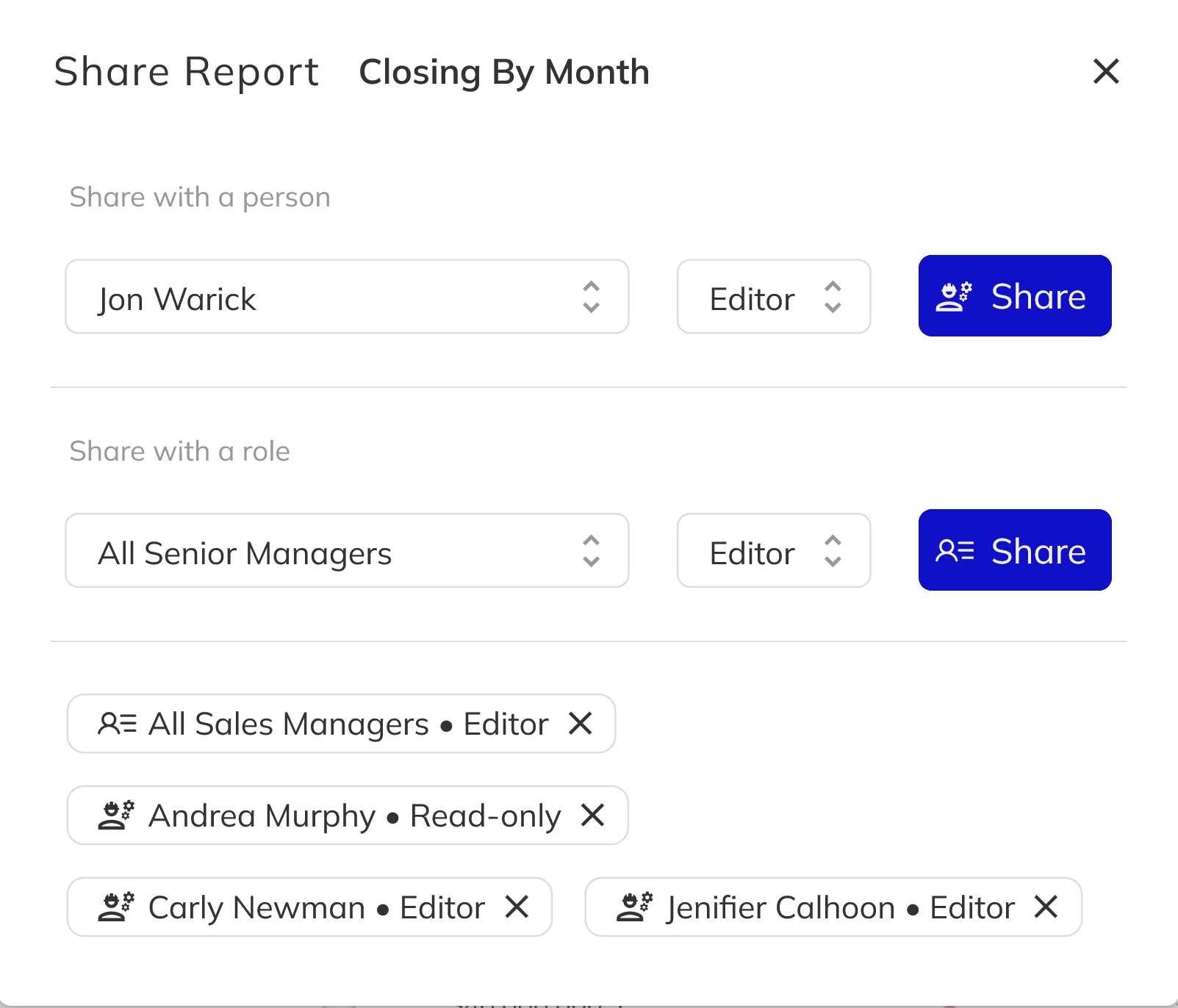1178x1008 pixels.
Task: Remove Carly Newman editor access
Action: pyautogui.click(x=517, y=907)
